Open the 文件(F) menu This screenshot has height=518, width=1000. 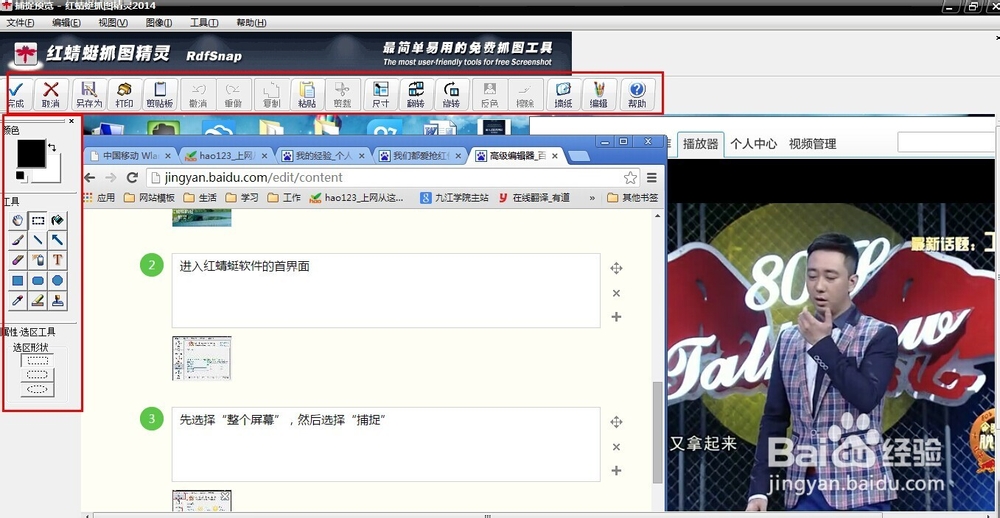20,23
